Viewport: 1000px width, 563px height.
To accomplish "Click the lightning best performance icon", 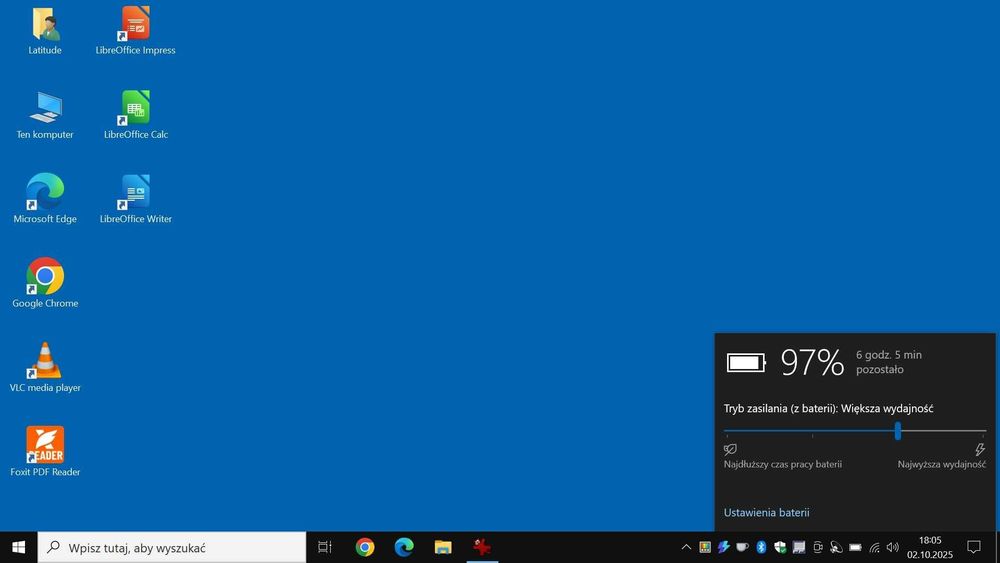I will point(980,450).
